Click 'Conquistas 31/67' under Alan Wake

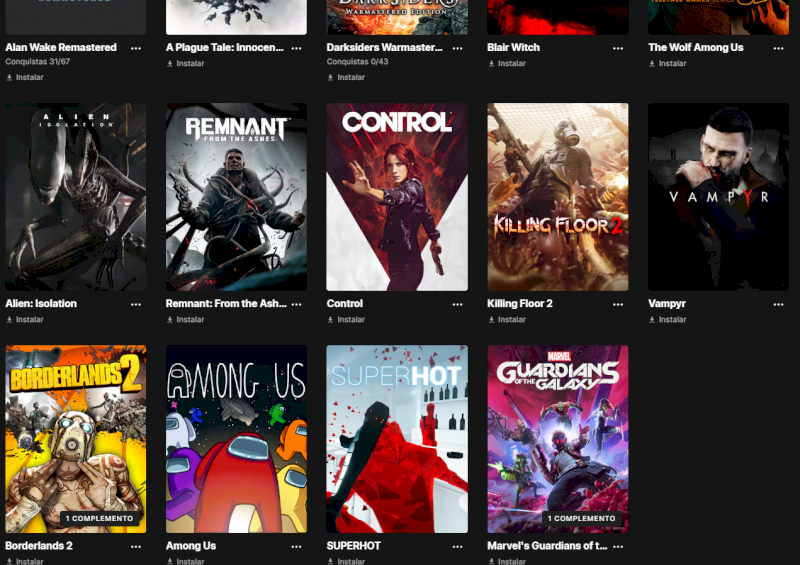(x=38, y=62)
